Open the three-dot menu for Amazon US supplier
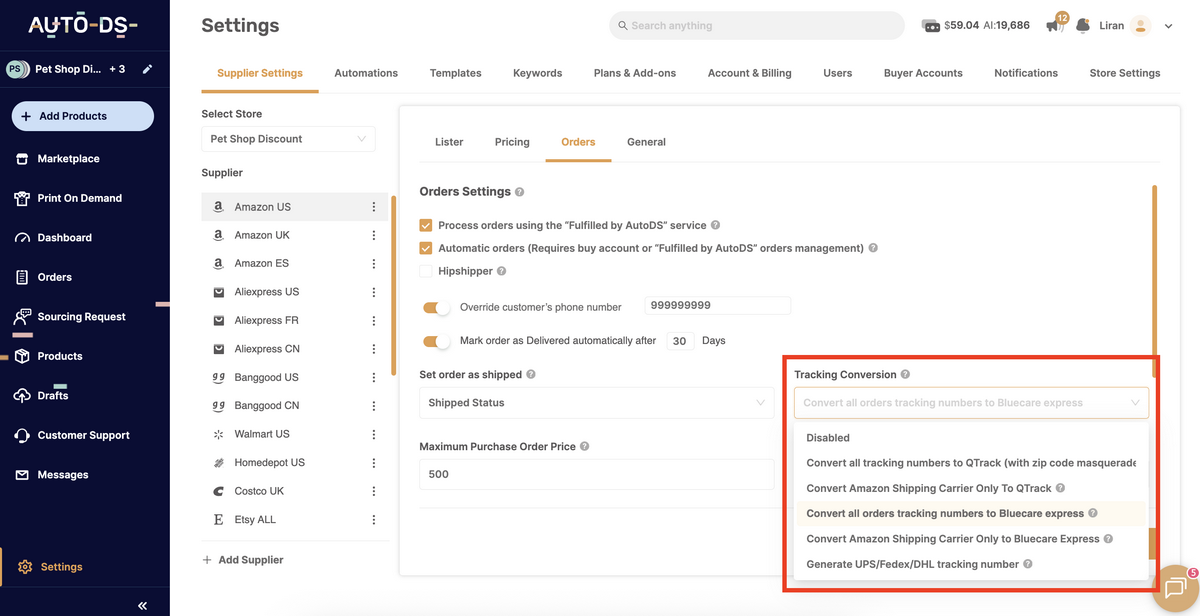The height and width of the screenshot is (616, 1200). coord(373,206)
